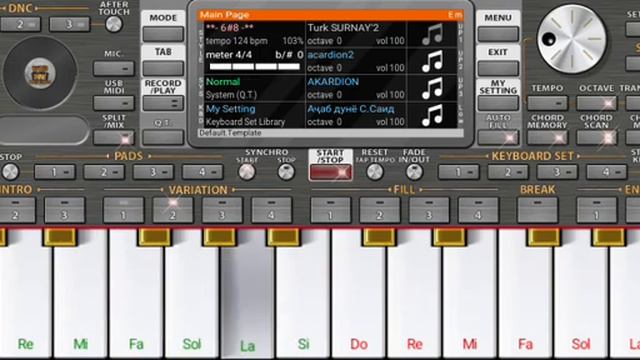640x360 pixels.
Task: Open MY SETTING button
Action: (498, 103)
